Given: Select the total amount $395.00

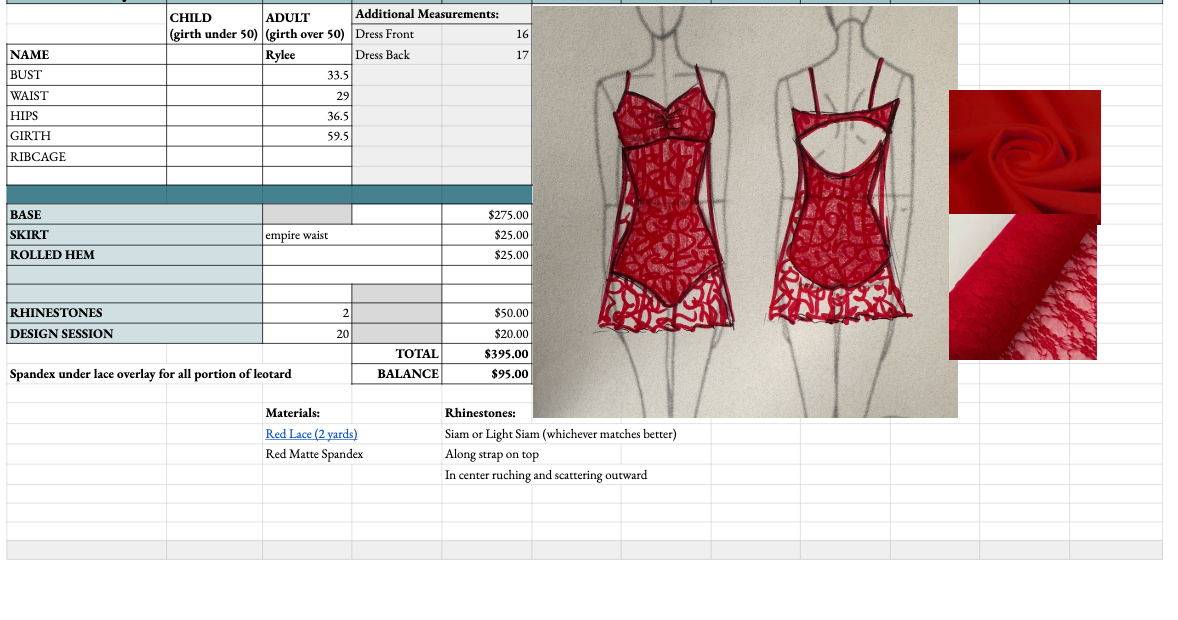Looking at the screenshot, I should click(487, 354).
